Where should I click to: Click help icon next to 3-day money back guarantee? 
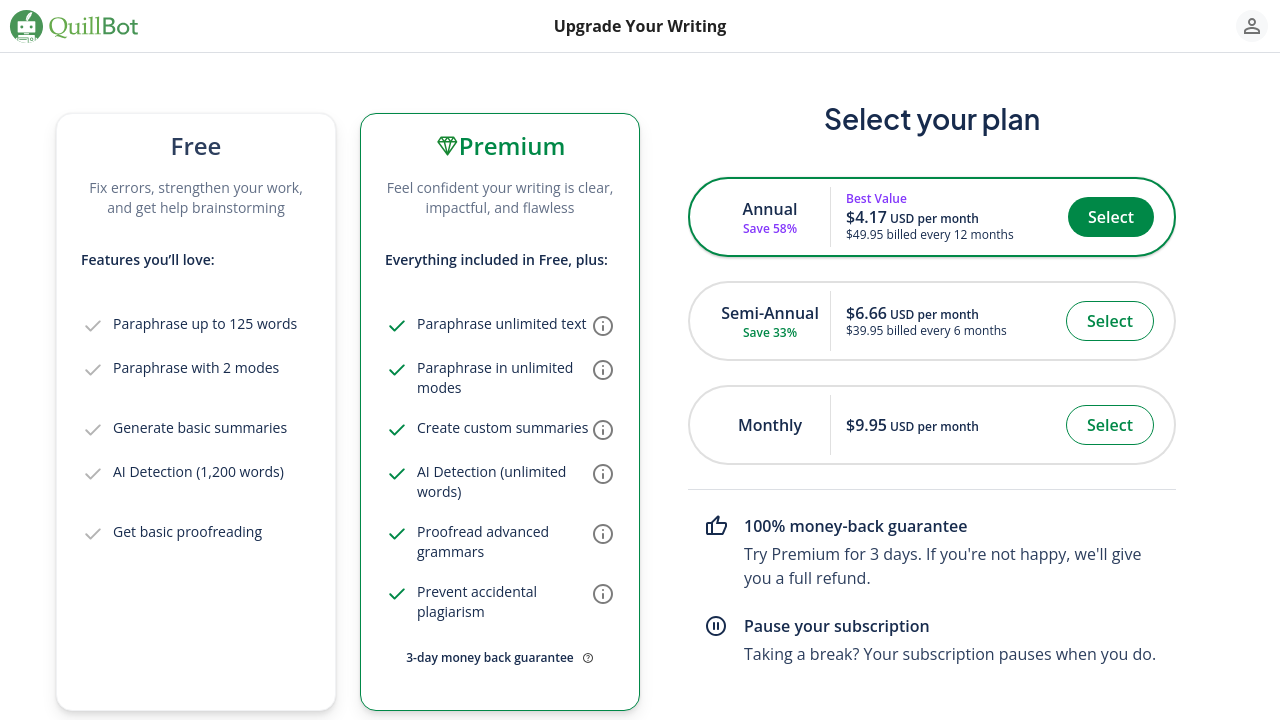click(588, 658)
